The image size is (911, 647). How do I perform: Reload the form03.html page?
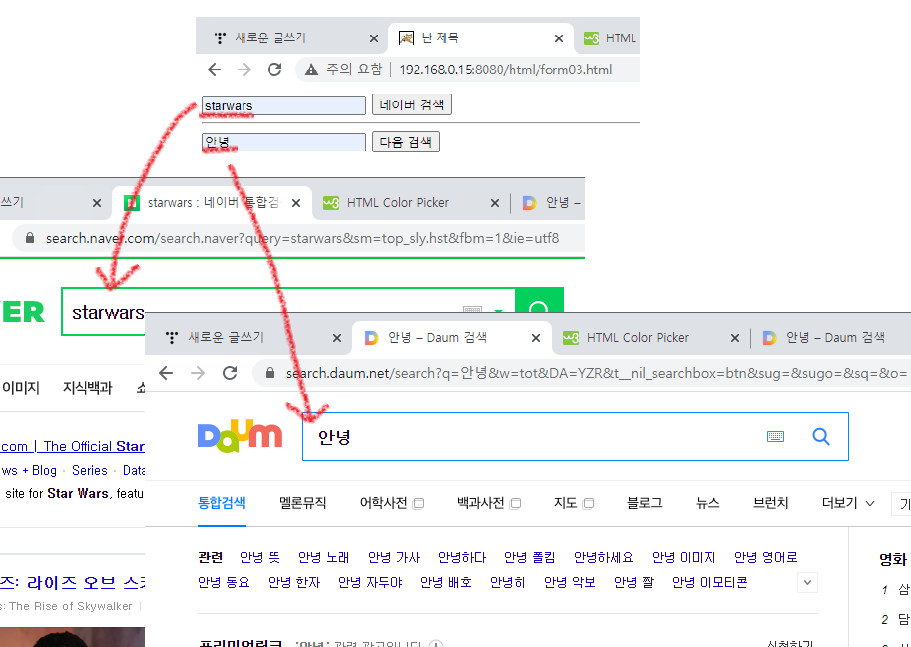pyautogui.click(x=274, y=70)
